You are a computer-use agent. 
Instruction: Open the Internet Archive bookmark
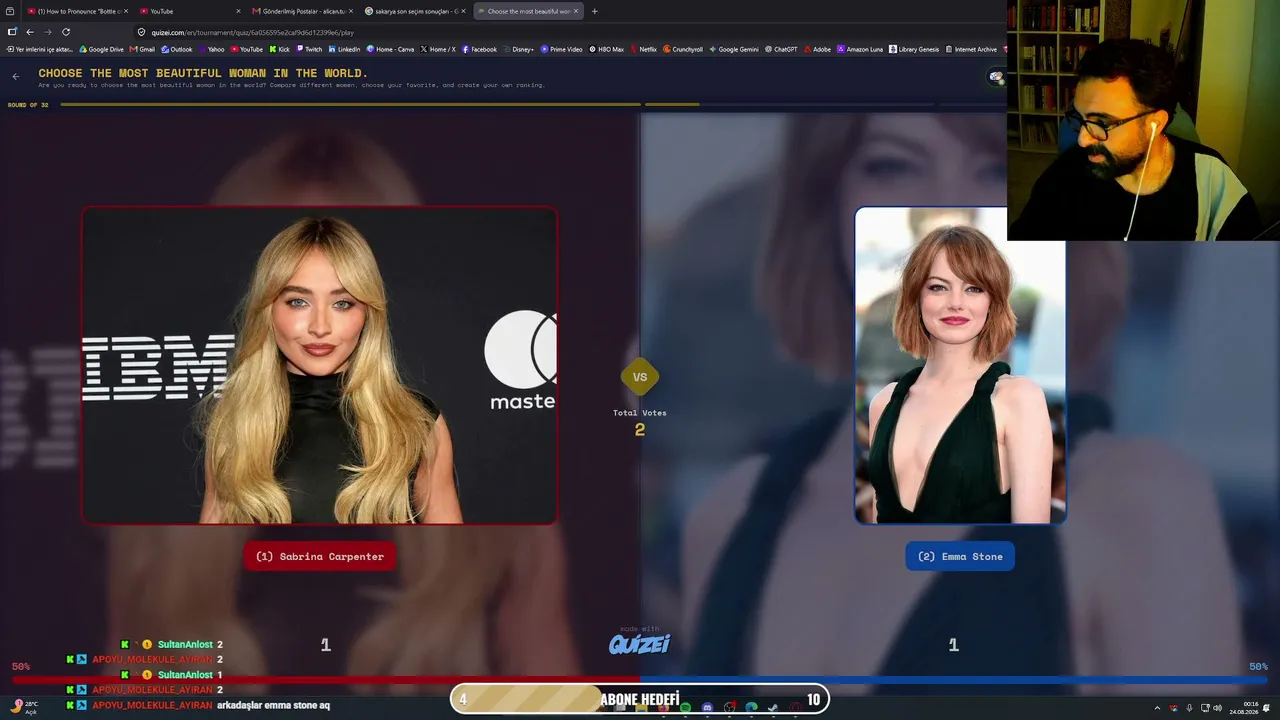point(971,49)
